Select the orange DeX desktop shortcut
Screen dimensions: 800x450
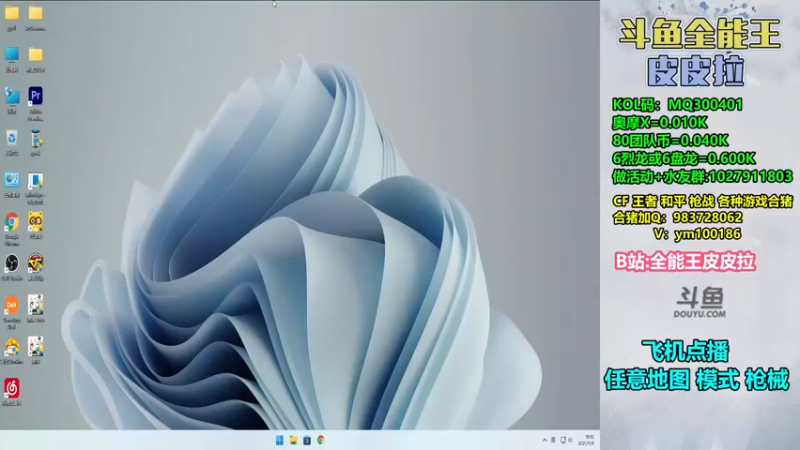pos(12,305)
